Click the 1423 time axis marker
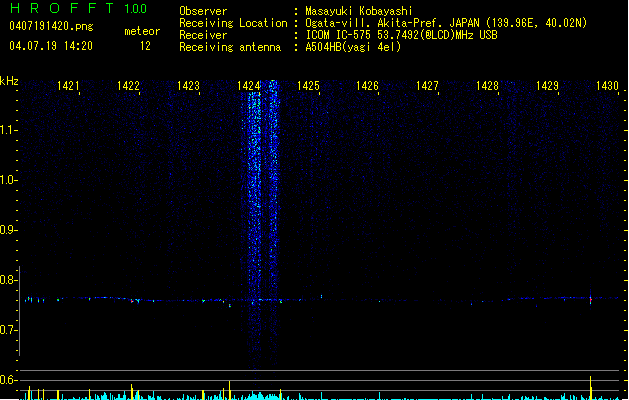The width and height of the screenshot is (629, 400). pyautogui.click(x=188, y=86)
